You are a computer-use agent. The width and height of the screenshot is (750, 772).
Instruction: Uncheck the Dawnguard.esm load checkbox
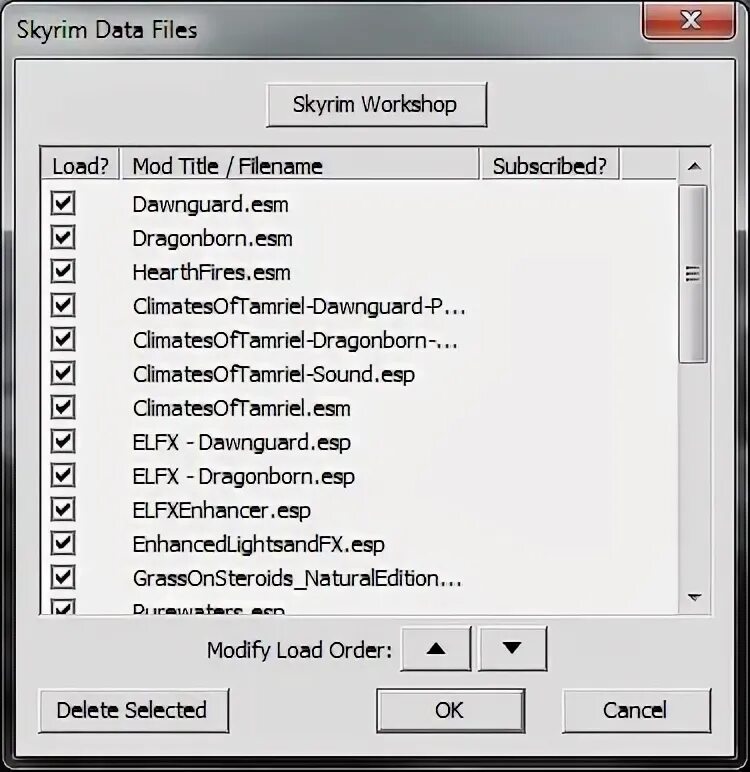(63, 203)
